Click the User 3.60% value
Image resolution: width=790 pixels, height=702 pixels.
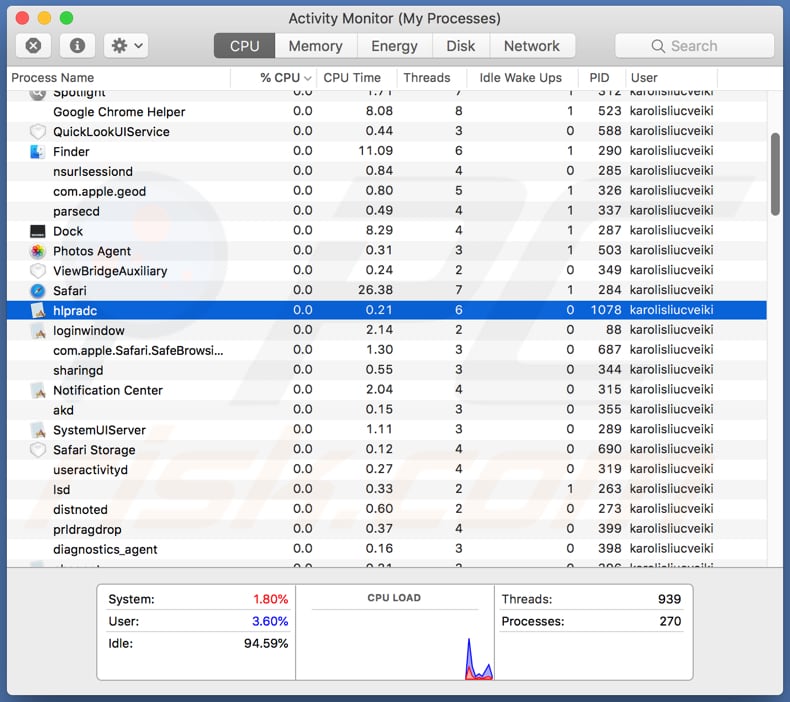(270, 621)
